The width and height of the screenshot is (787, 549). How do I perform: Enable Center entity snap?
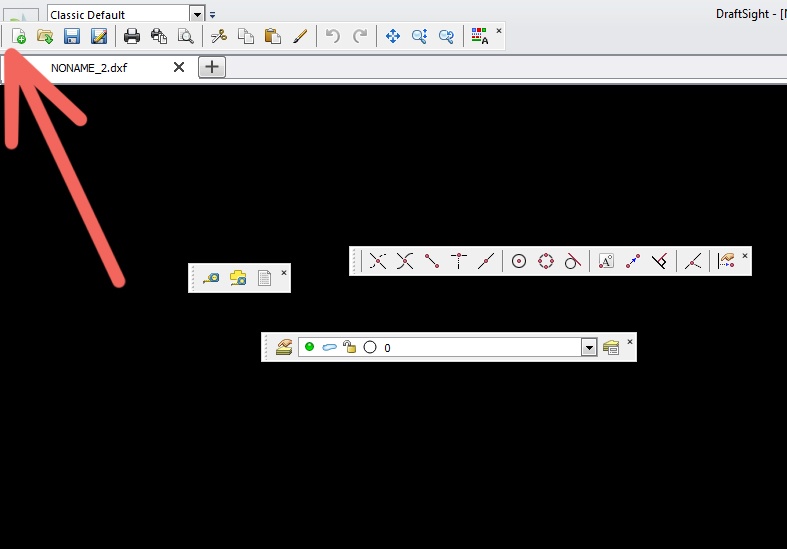pos(518,261)
